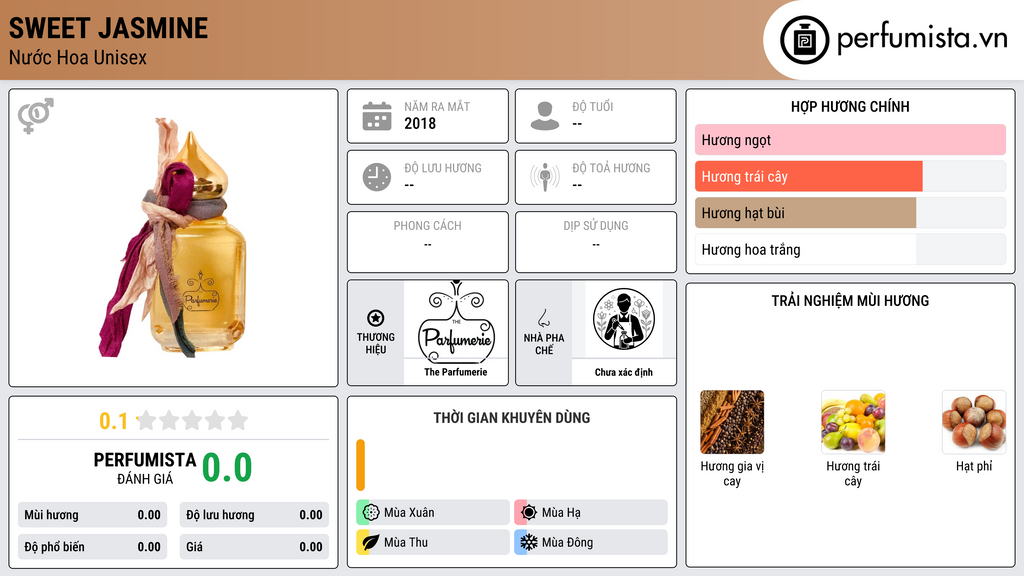This screenshot has height=576, width=1024.
Task: Click the calendar icon for release year
Action: click(x=377, y=116)
